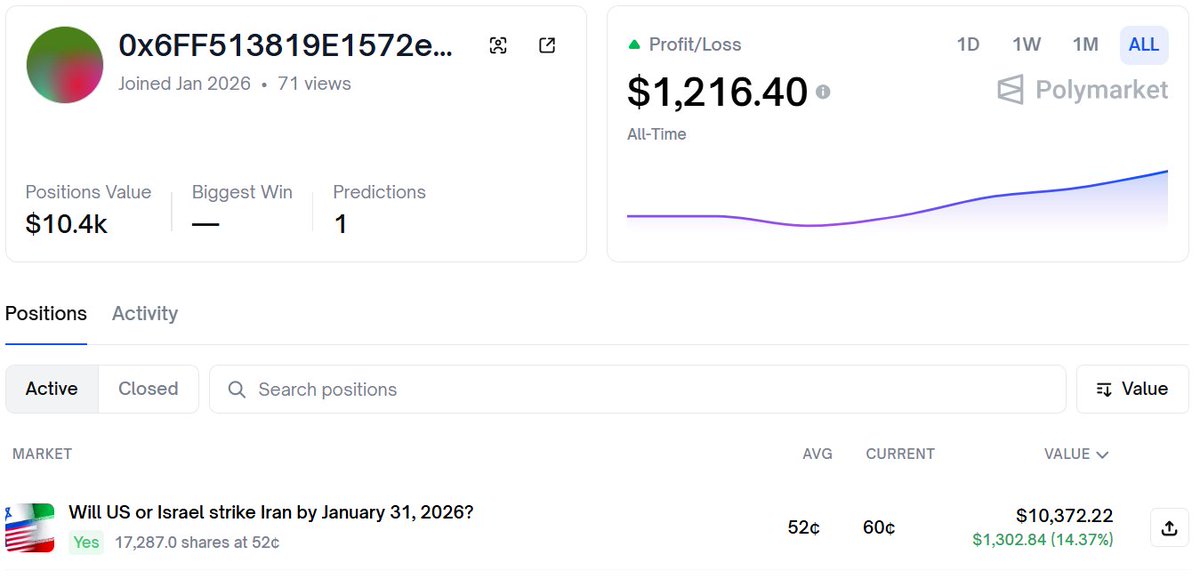Open the Positions tab
This screenshot has height=587, width=1200.
click(x=46, y=313)
